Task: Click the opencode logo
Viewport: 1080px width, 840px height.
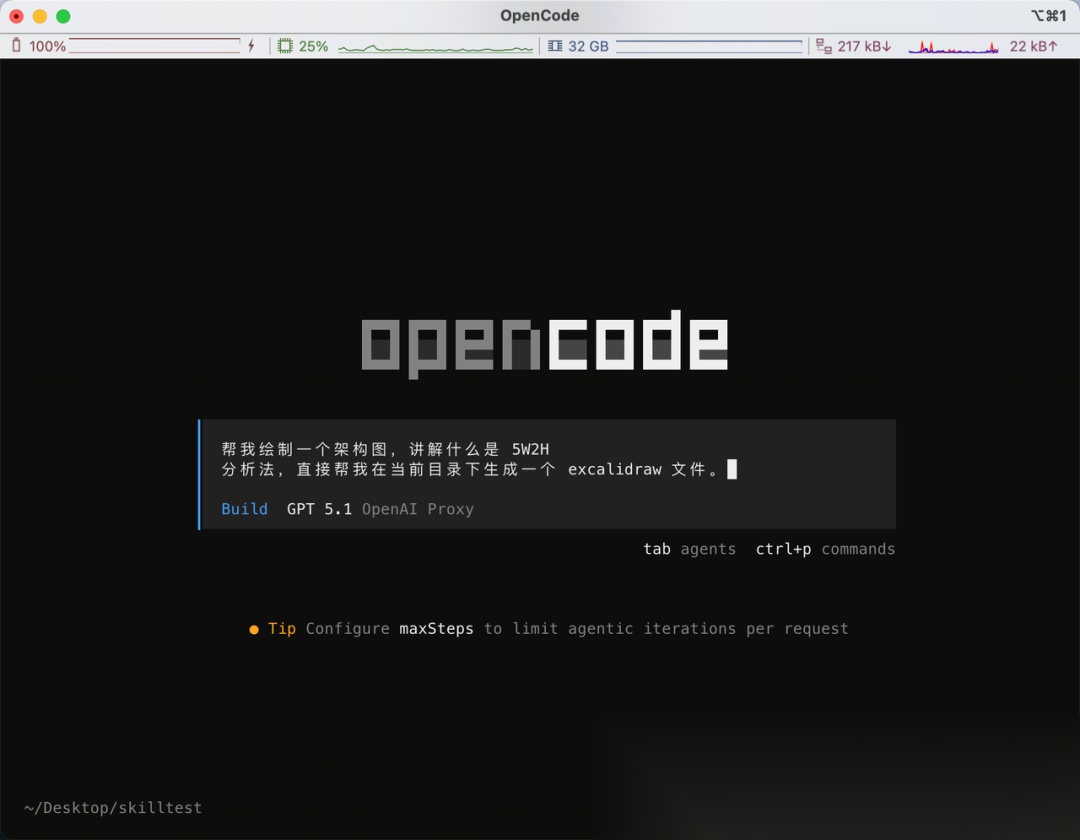Action: (x=545, y=344)
